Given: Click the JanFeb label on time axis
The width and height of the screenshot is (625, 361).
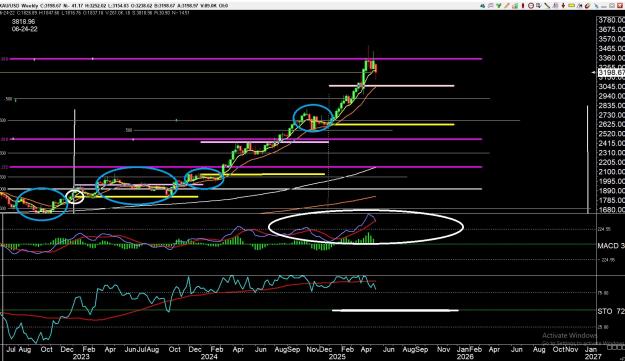Looking at the screenshot, I should point(470,349).
